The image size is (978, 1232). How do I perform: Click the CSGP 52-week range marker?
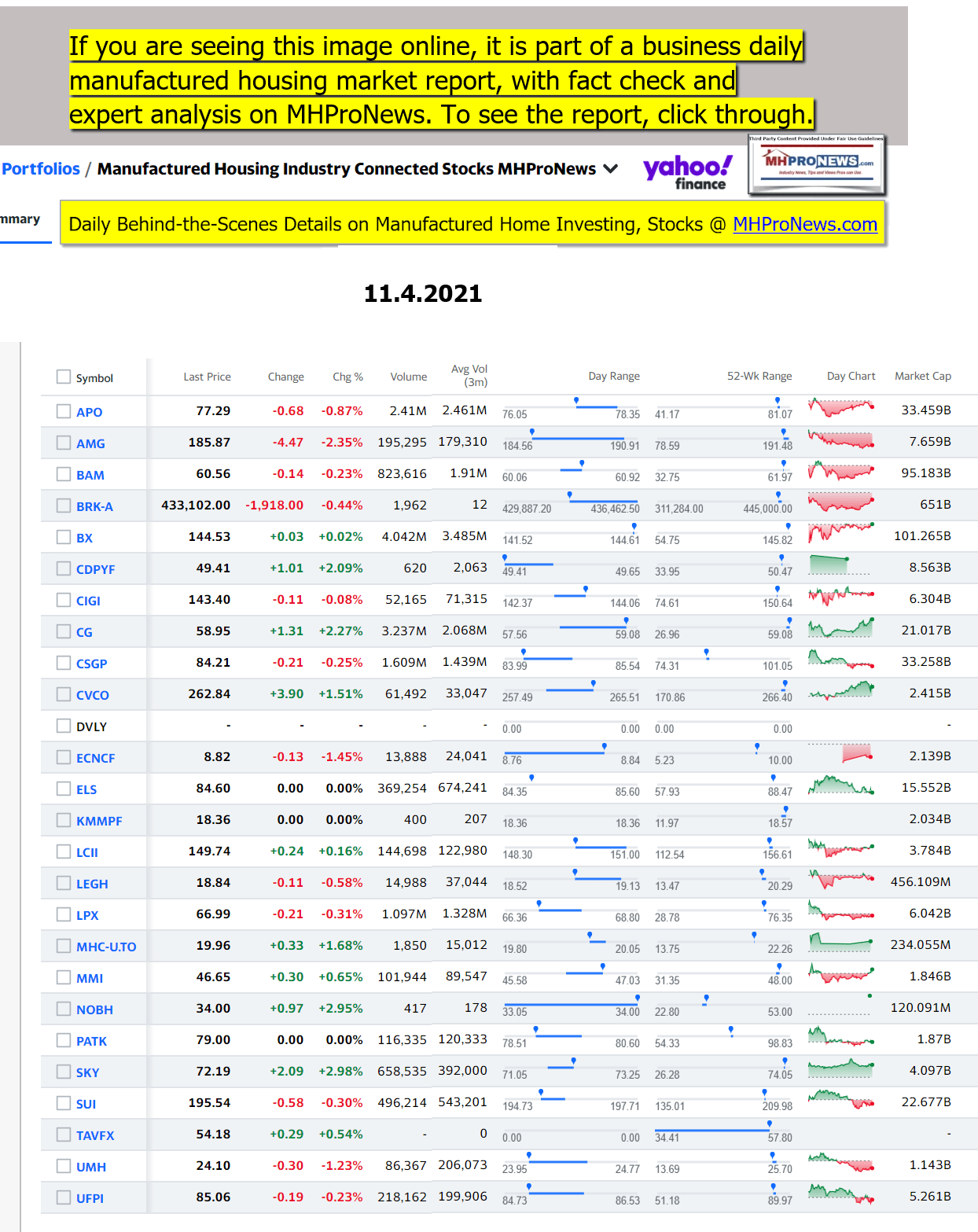[707, 653]
